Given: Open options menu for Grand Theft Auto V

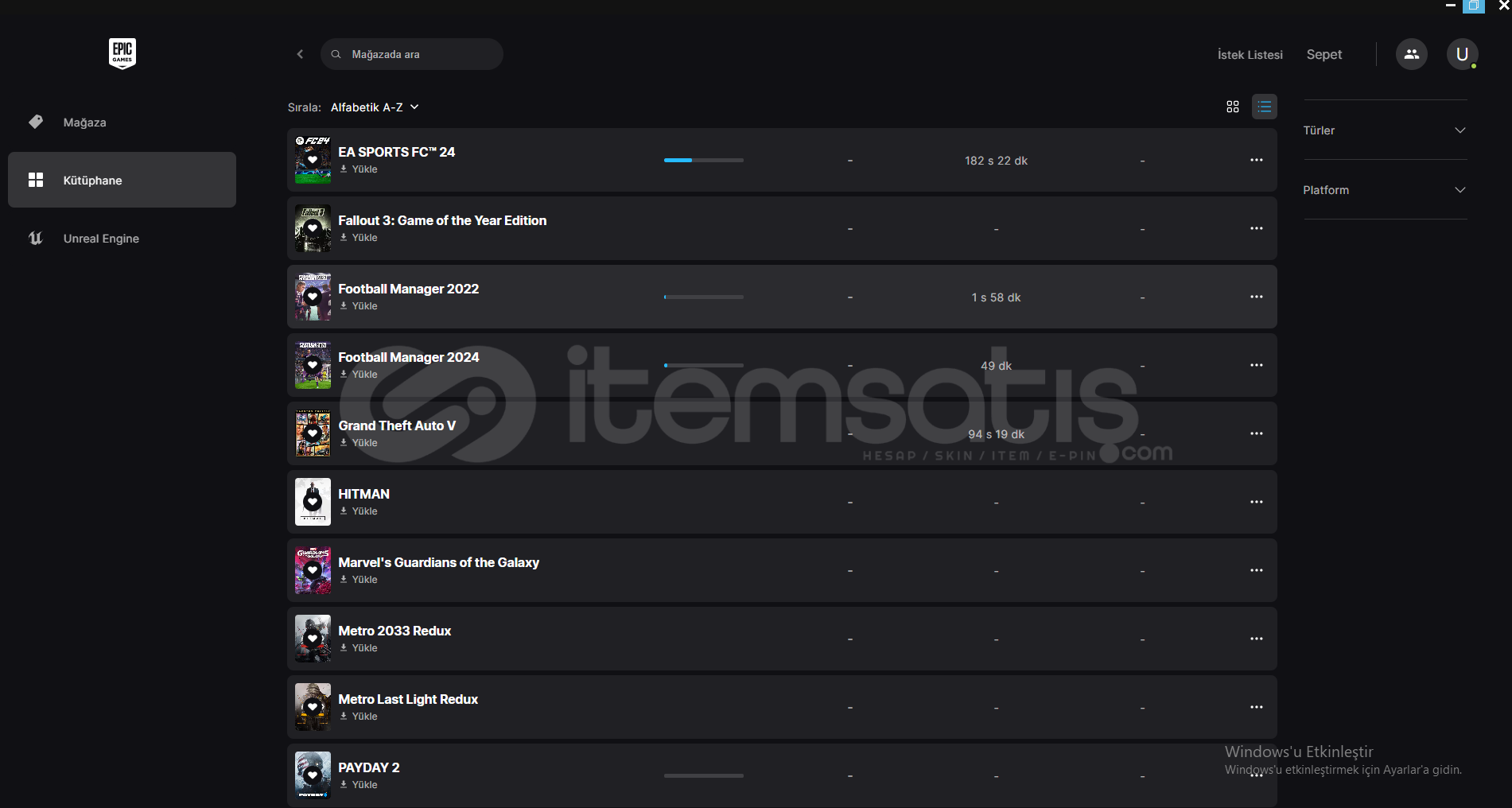Looking at the screenshot, I should pos(1257,433).
